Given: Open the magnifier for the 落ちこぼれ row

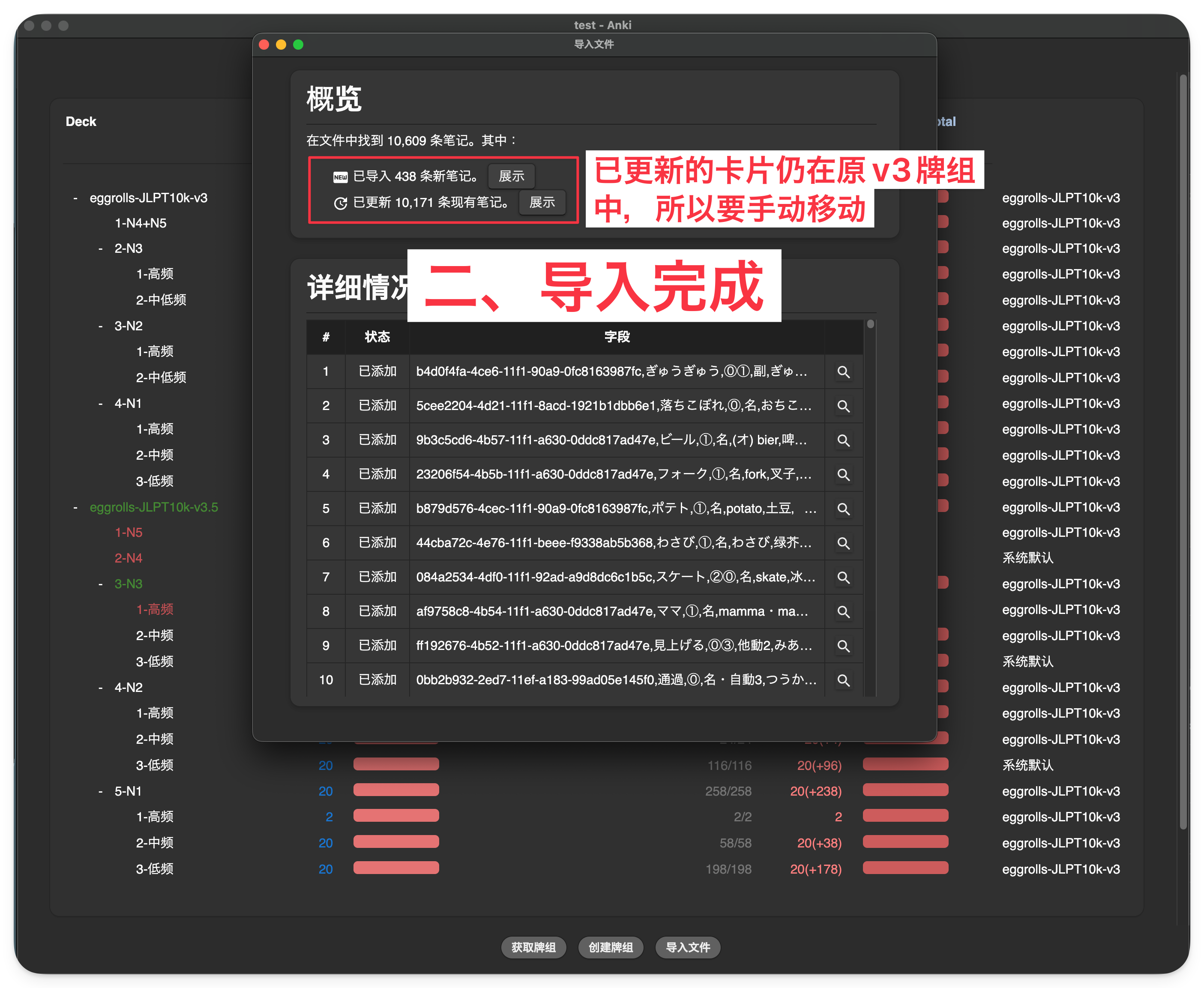Looking at the screenshot, I should coord(843,406).
